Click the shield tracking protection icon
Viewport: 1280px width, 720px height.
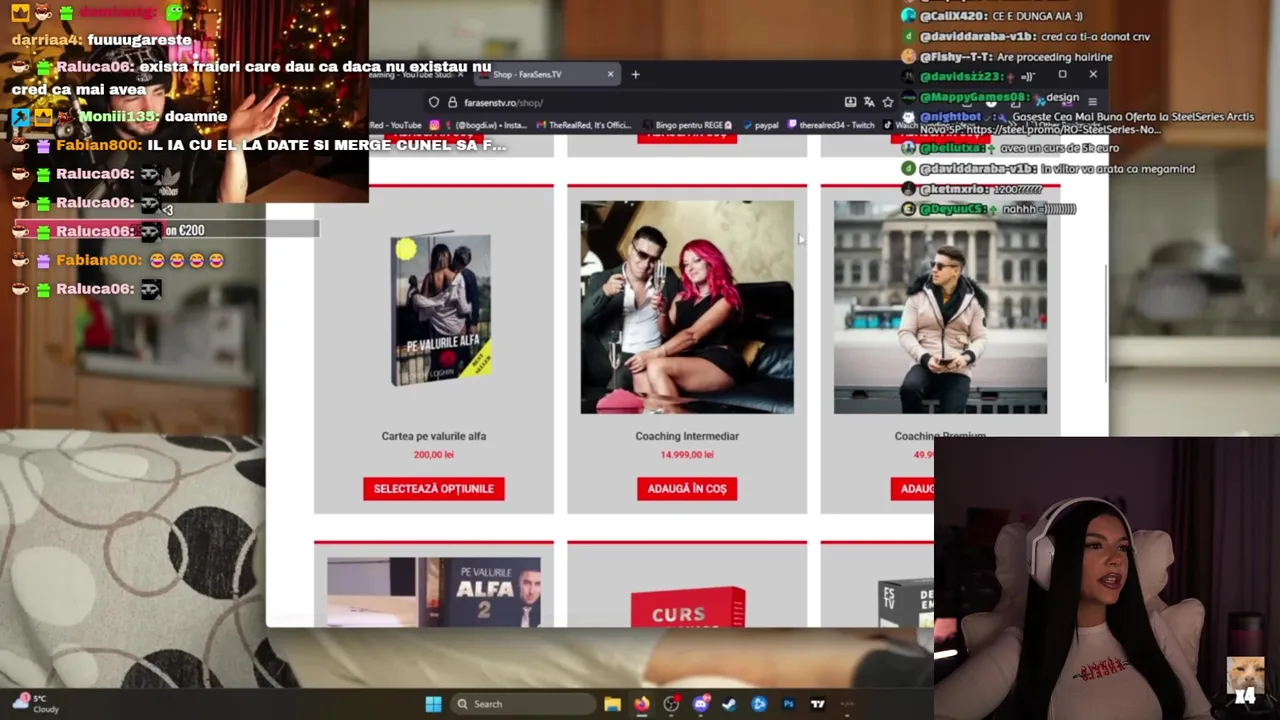434,102
